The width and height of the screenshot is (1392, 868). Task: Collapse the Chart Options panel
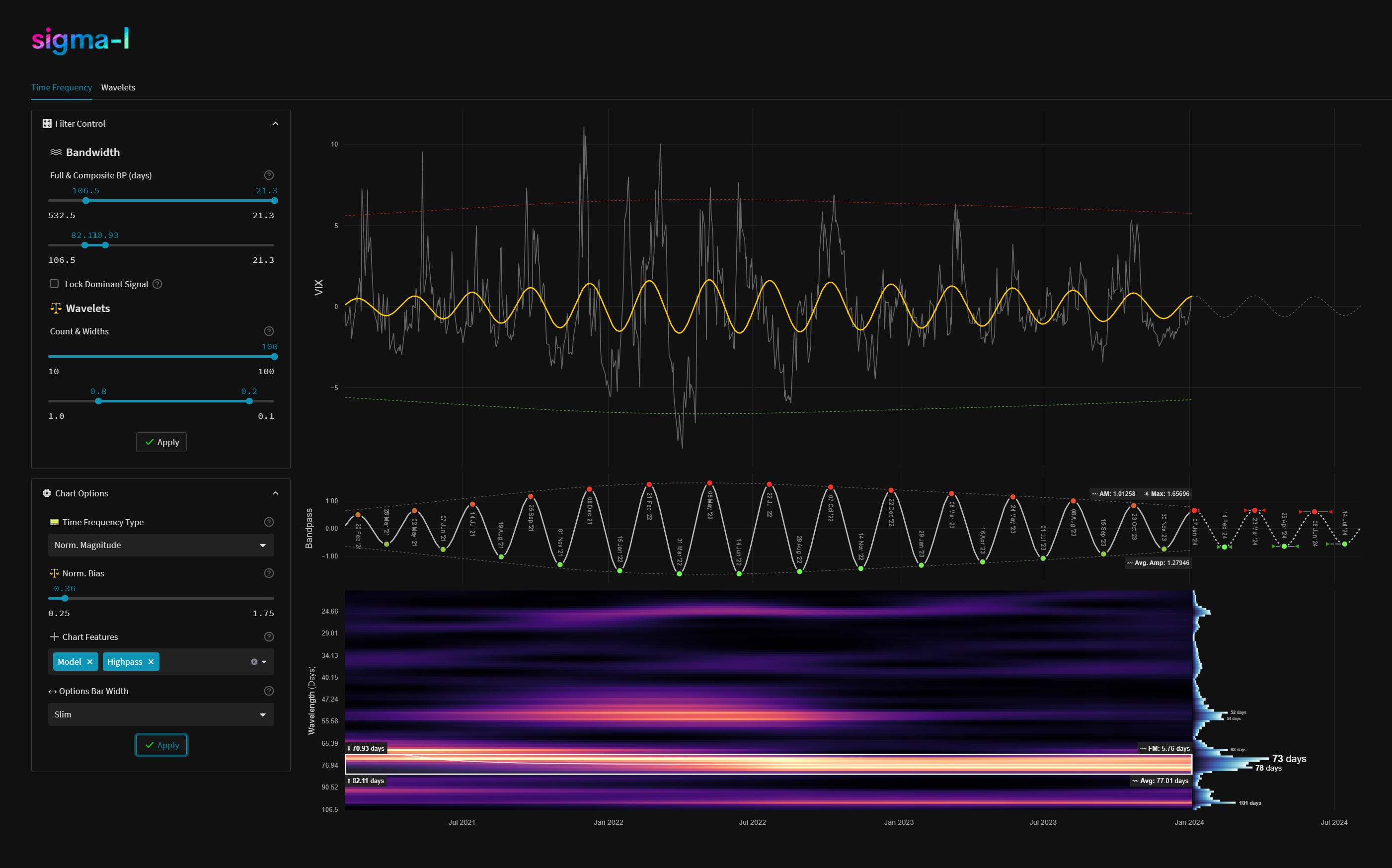coord(276,493)
